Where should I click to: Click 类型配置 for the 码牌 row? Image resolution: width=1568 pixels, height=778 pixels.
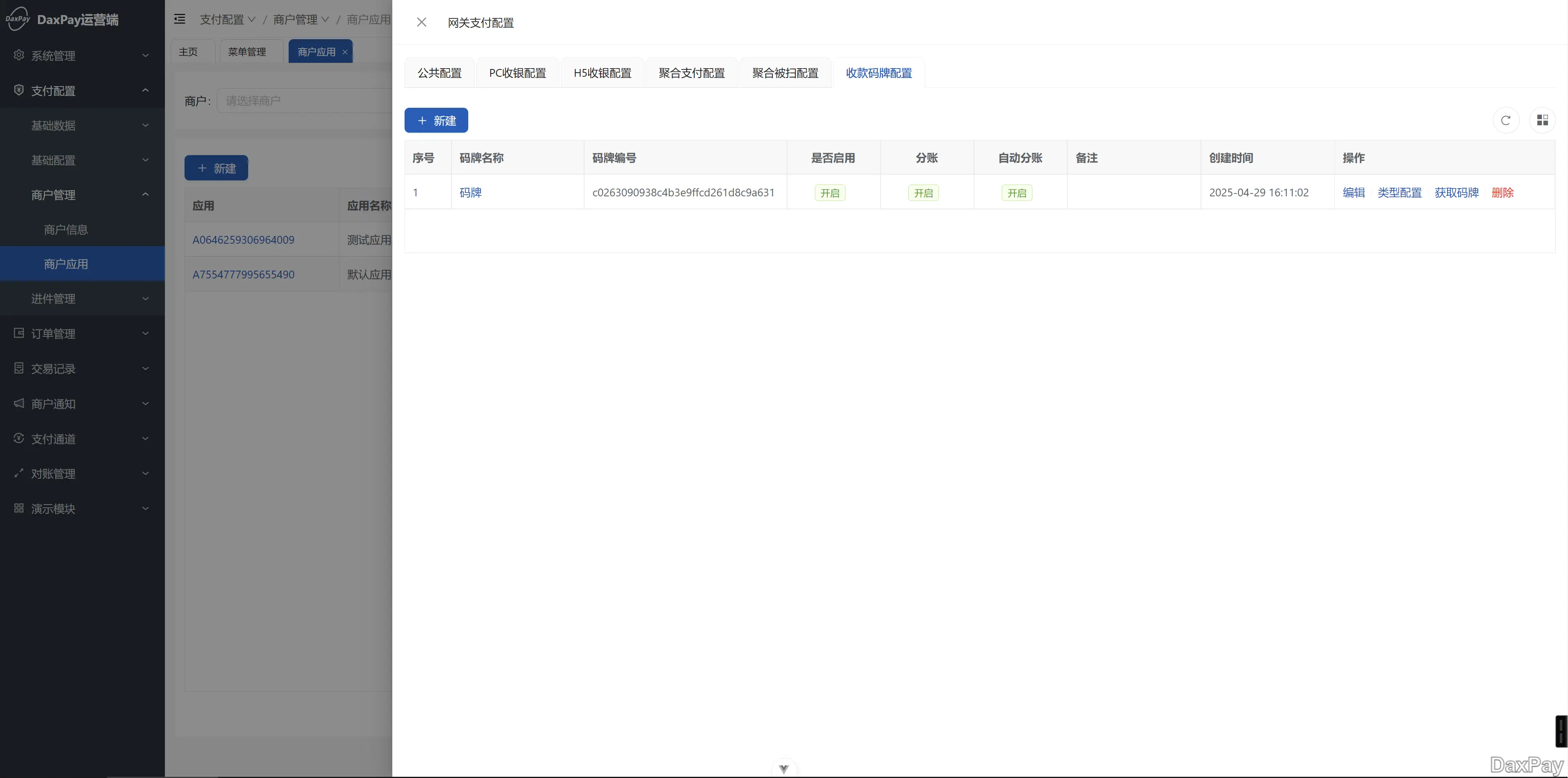pos(1399,192)
